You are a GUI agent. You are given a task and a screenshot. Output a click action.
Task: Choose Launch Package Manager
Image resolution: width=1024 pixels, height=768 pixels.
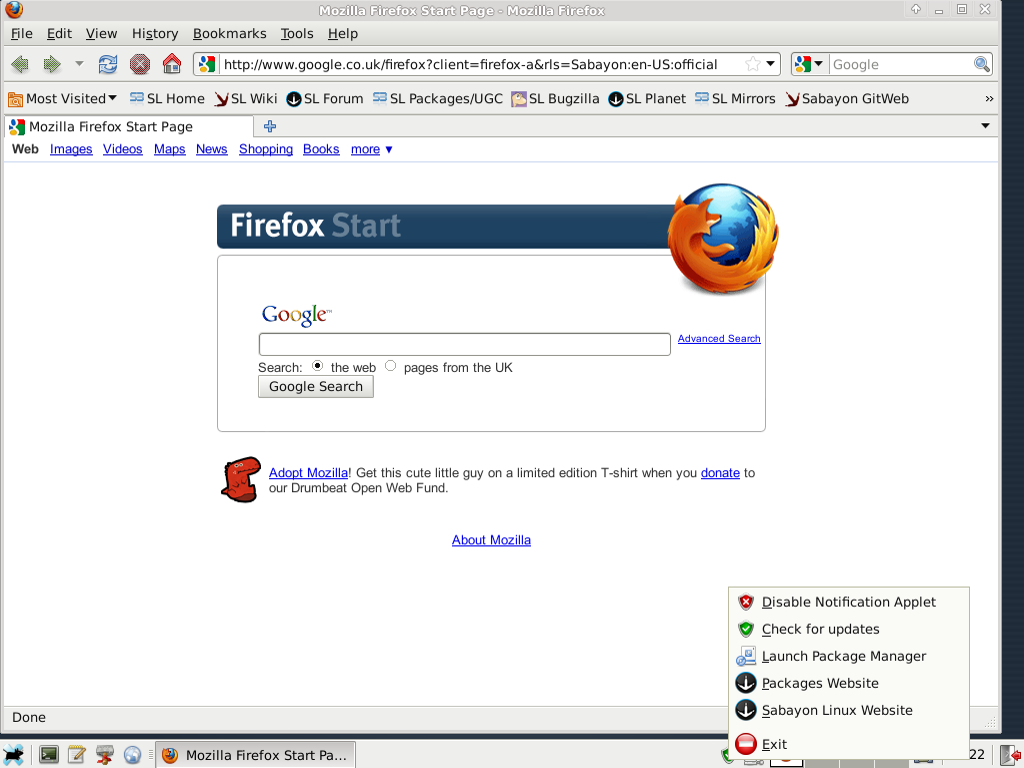(x=848, y=656)
